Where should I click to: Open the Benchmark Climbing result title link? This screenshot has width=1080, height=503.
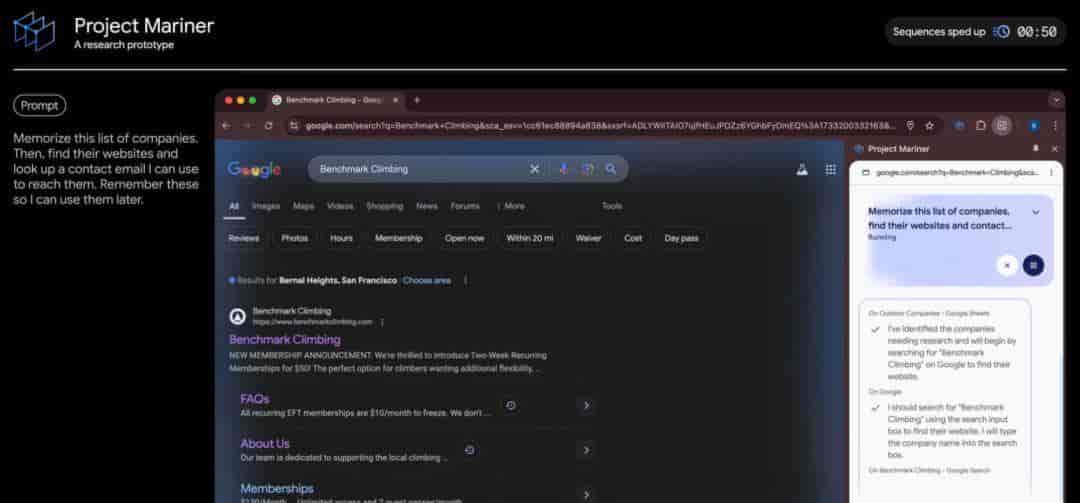(284, 340)
